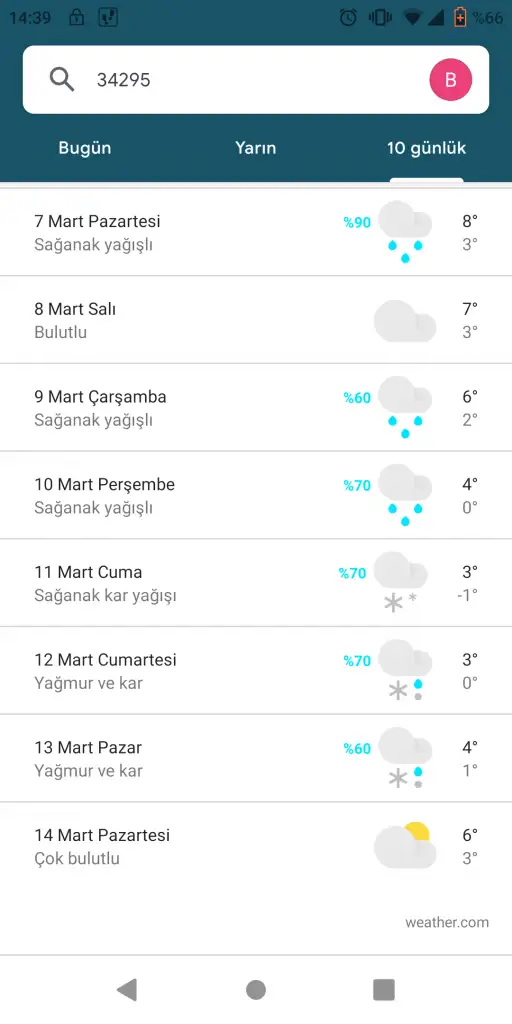This screenshot has width=512, height=1024.
Task: Tap the magnifying glass search icon
Action: click(62, 80)
